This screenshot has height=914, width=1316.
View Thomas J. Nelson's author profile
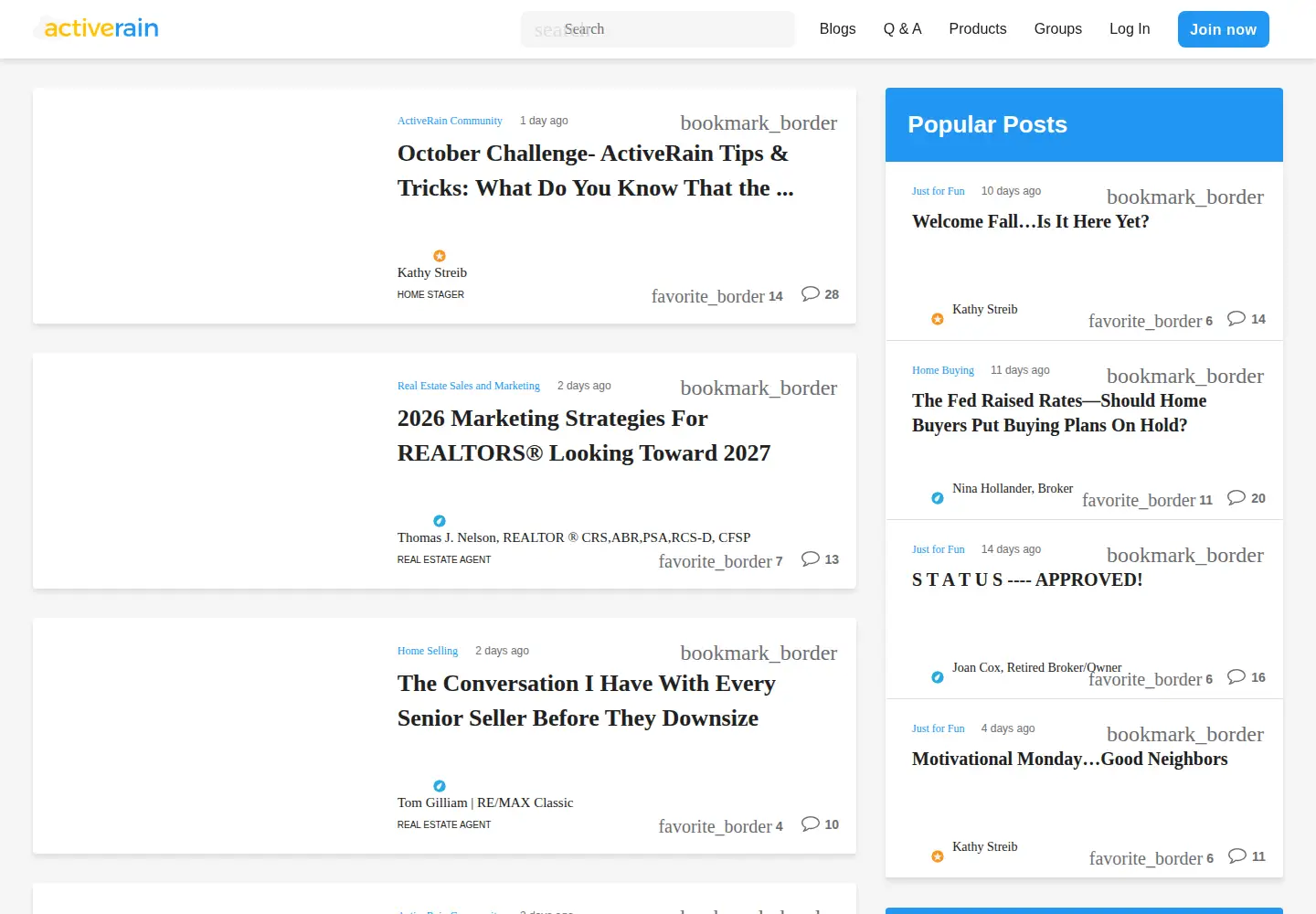click(x=574, y=537)
